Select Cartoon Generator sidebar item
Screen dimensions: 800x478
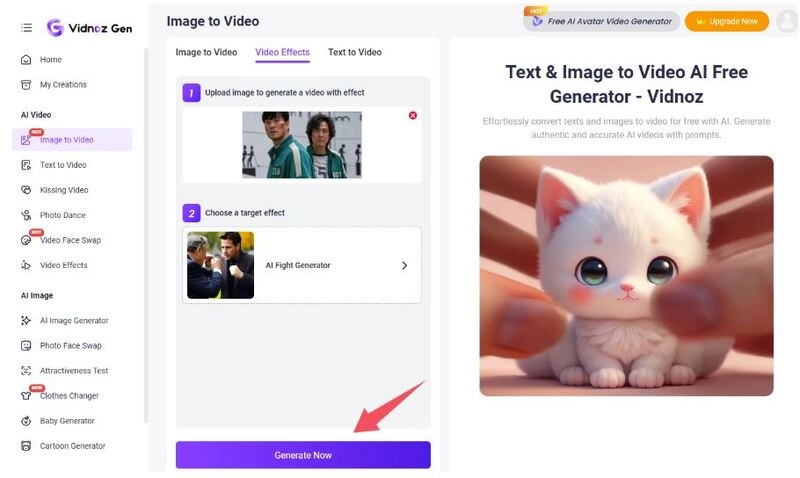point(72,446)
